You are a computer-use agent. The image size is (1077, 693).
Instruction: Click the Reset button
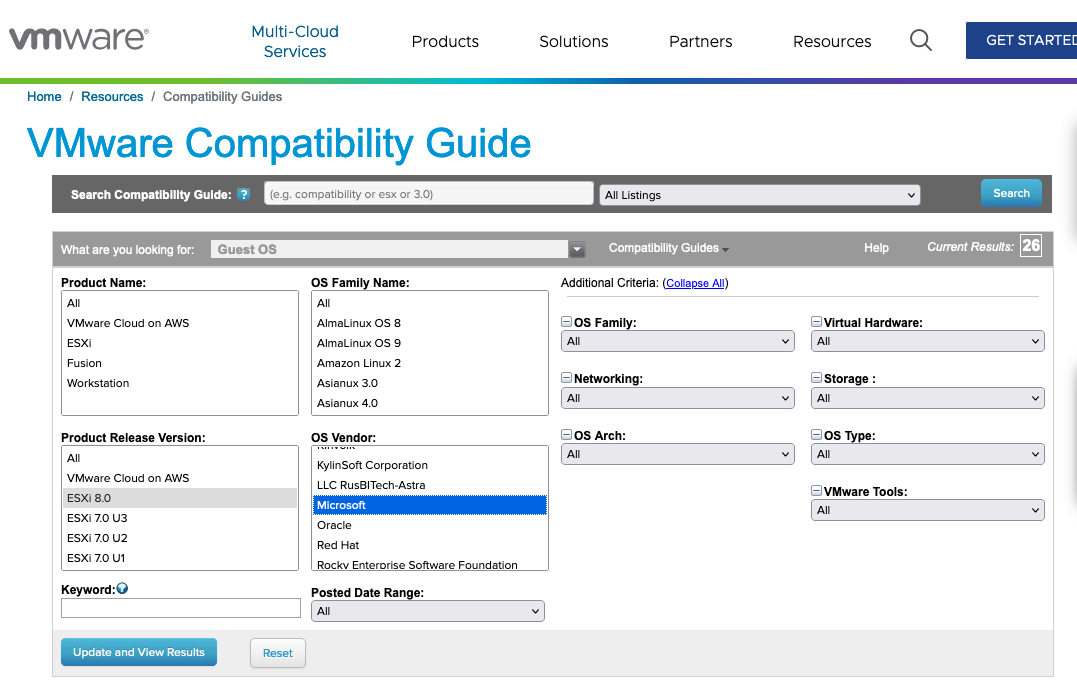[x=277, y=652]
